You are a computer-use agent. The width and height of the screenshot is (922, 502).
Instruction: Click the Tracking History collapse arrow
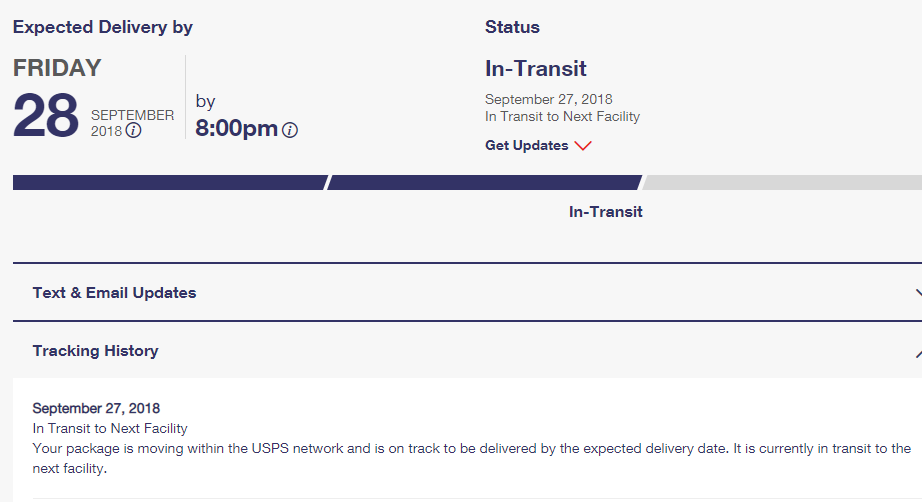click(918, 353)
